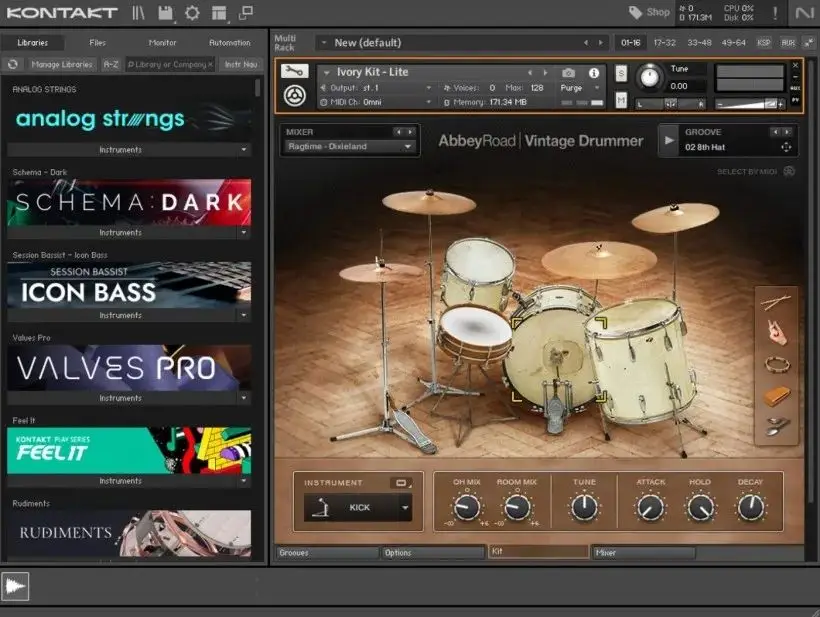Select the drumsticks articulation icon
The height and width of the screenshot is (617, 820).
pyautogui.click(x=776, y=302)
